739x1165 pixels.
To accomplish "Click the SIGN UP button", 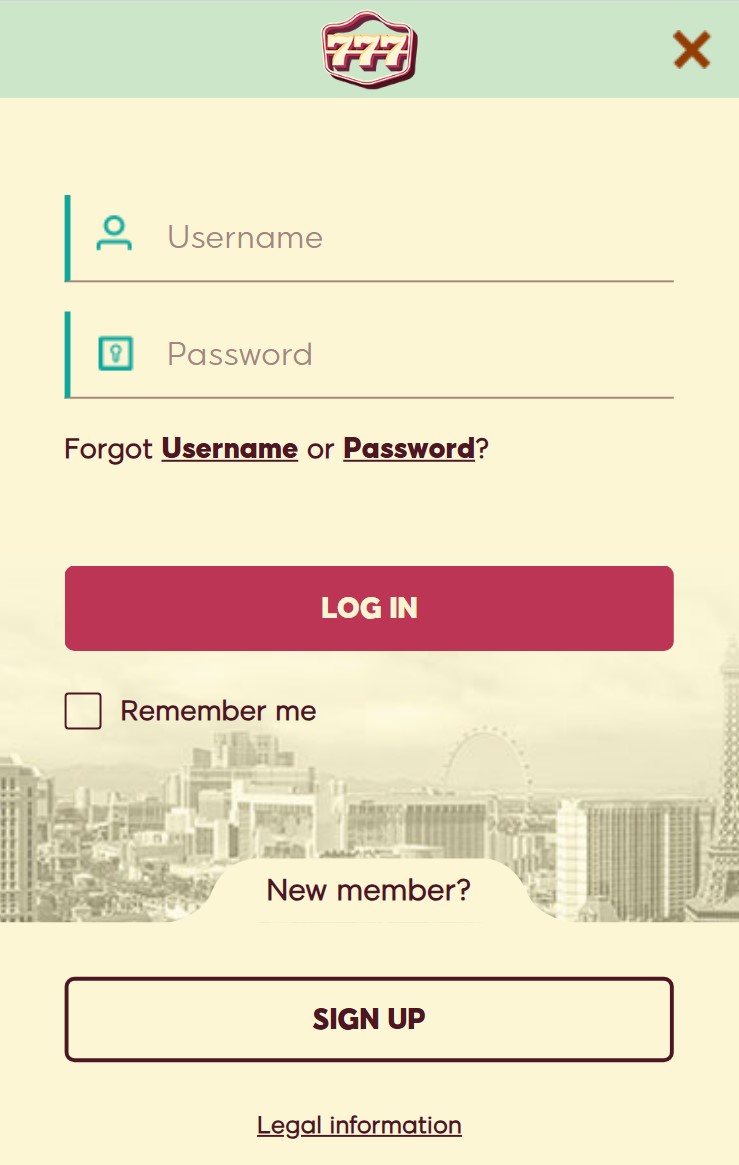I will tap(369, 1019).
